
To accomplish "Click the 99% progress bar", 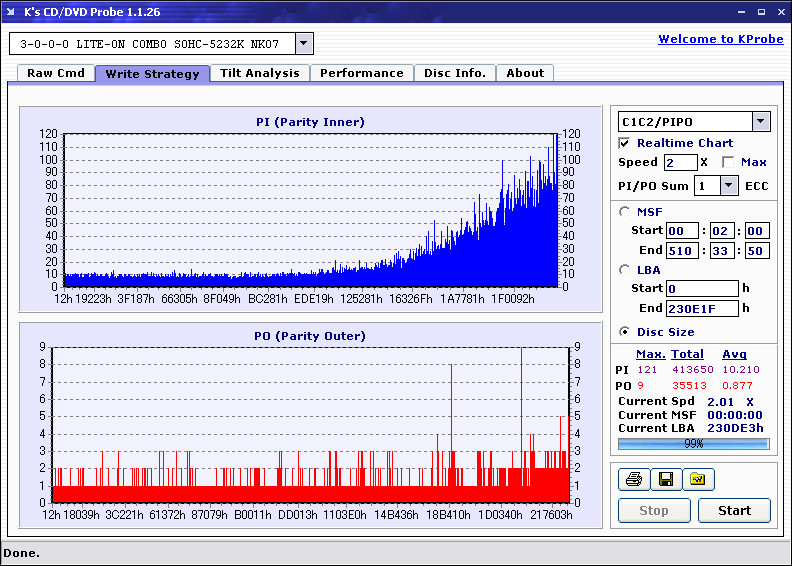I will pyautogui.click(x=694, y=444).
